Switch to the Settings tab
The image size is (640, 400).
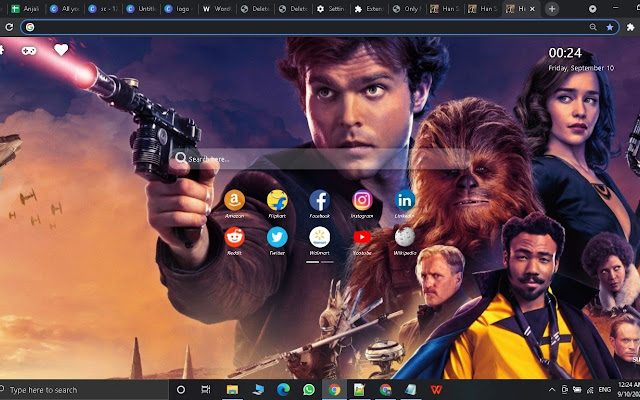click(332, 9)
